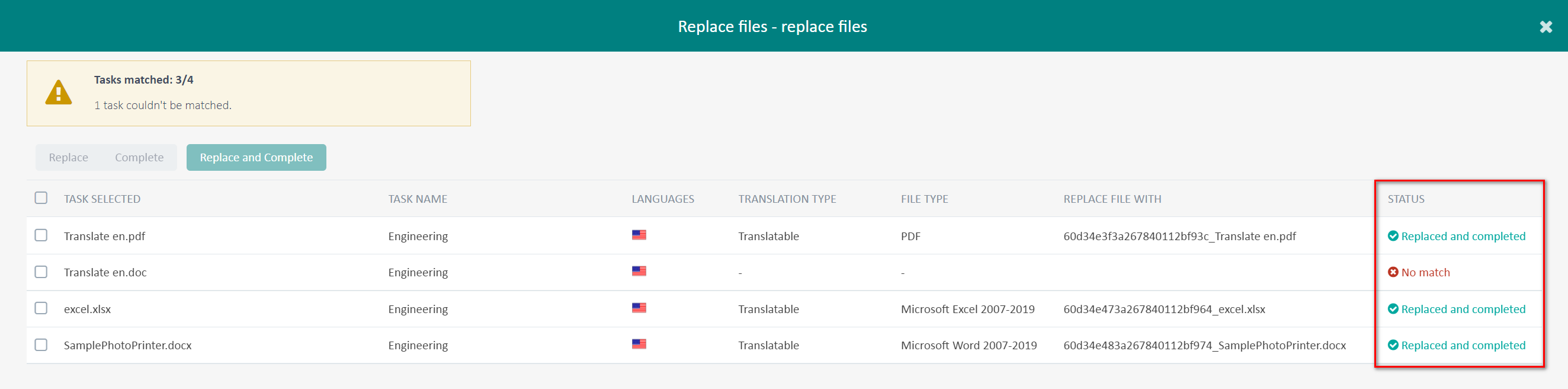
Task: Click the TASK NAME column header
Action: coord(418,199)
